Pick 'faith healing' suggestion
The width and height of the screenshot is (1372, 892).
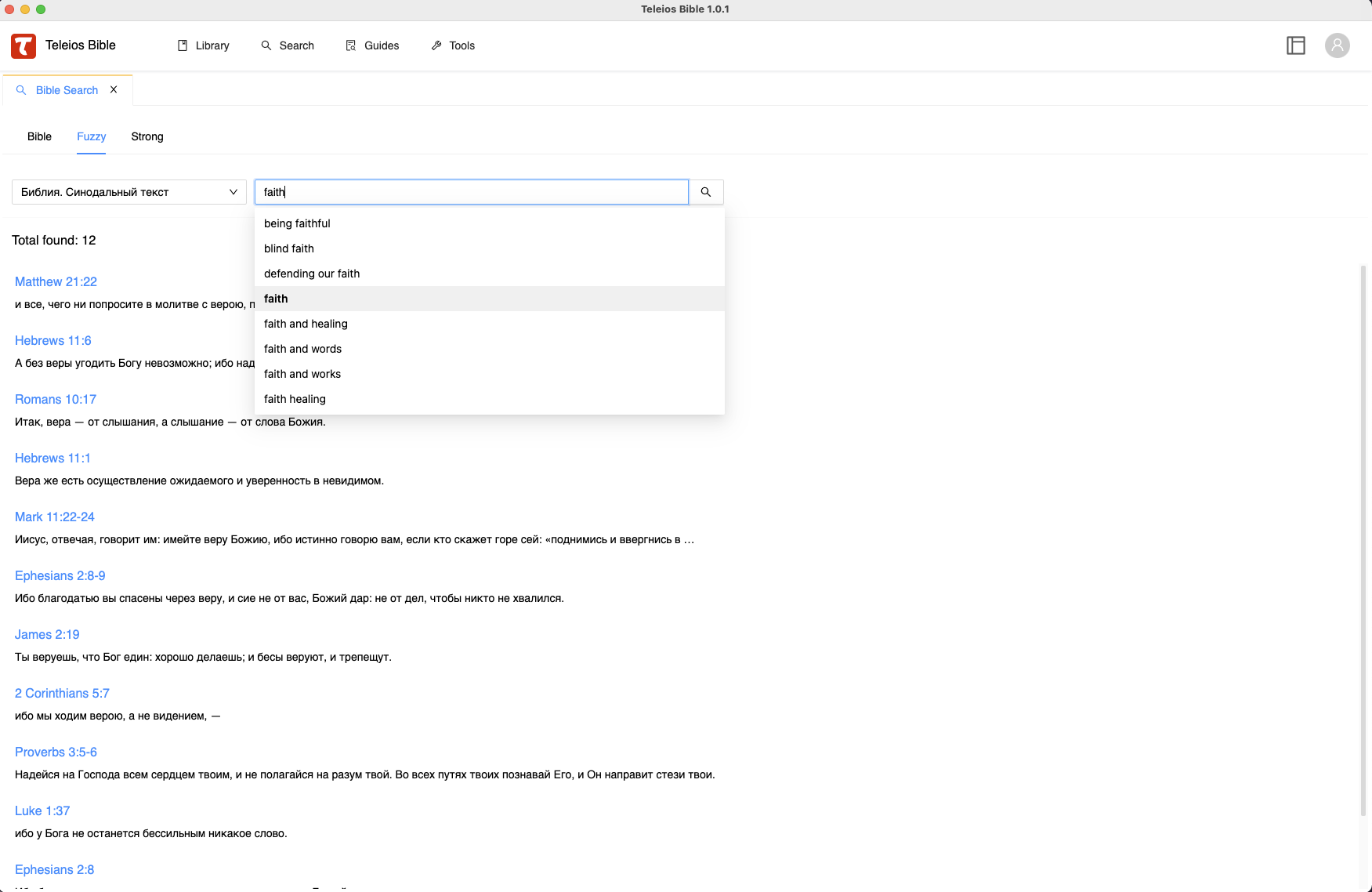click(x=295, y=399)
